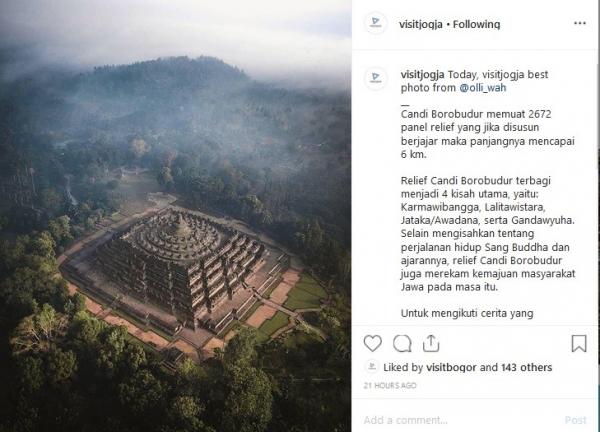View the list of 143 others who liked

[524, 366]
